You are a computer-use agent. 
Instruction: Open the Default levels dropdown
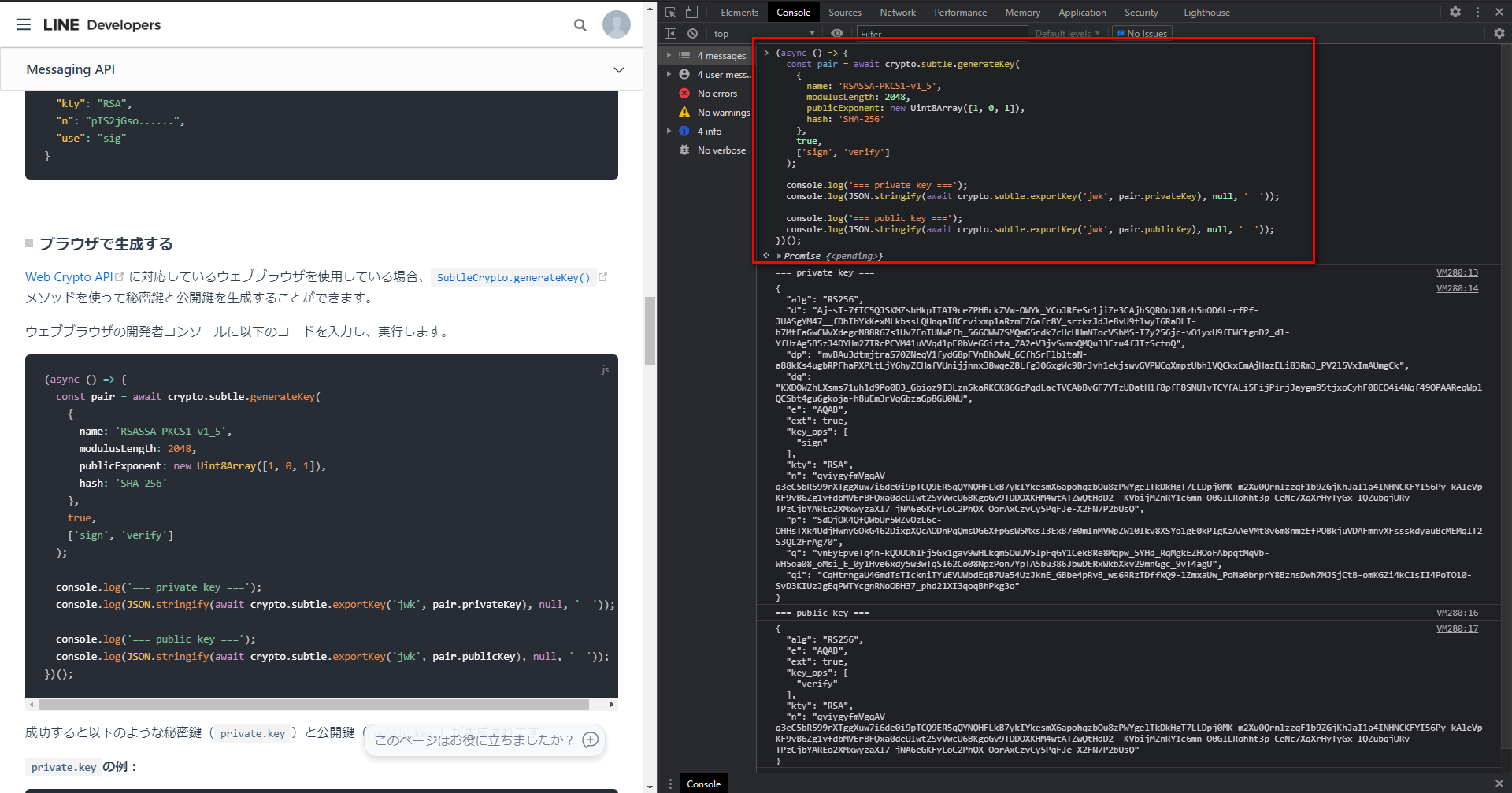click(x=1067, y=33)
